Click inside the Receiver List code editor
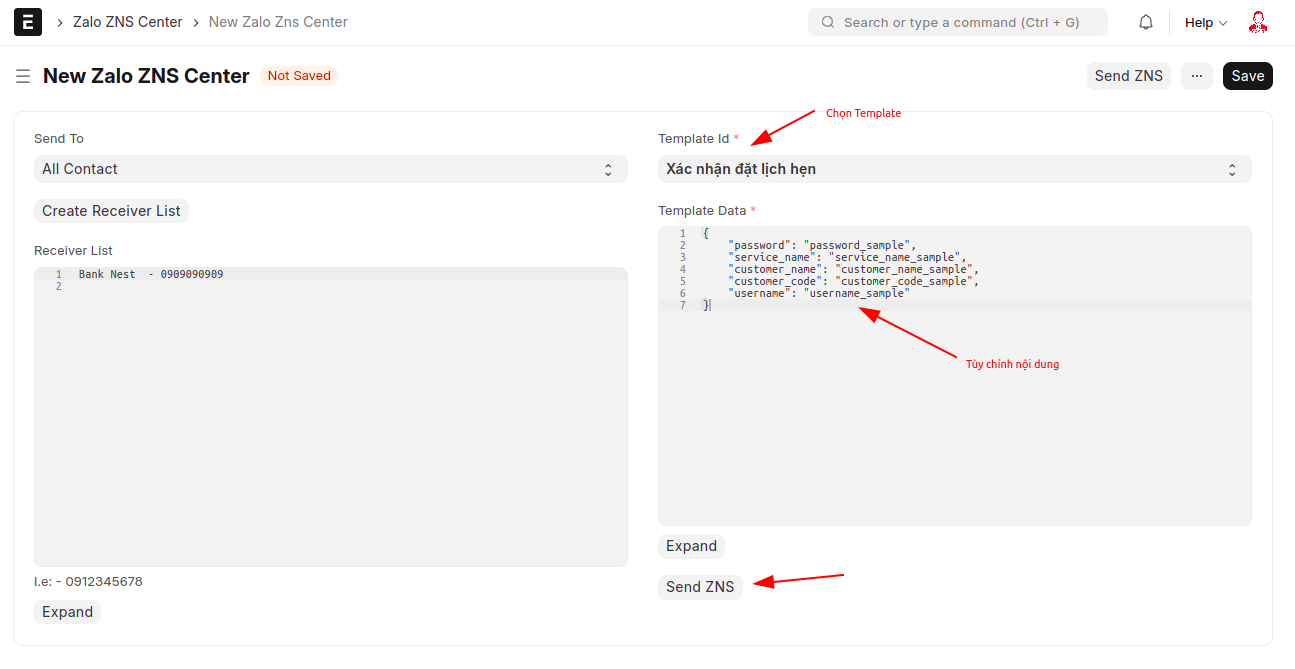 point(330,420)
